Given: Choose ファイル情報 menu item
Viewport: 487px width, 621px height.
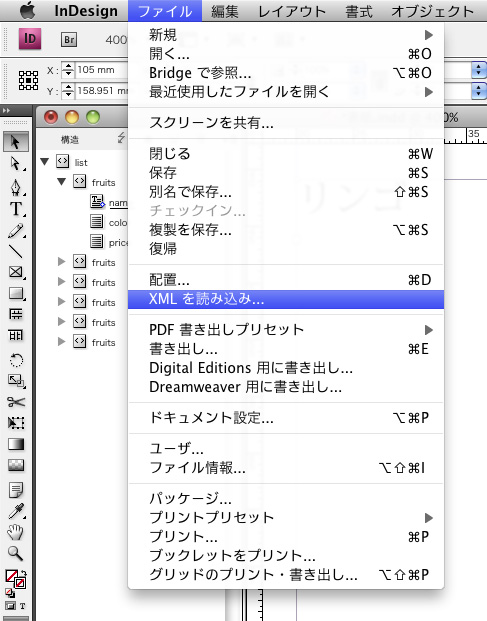Looking at the screenshot, I should point(286,468).
